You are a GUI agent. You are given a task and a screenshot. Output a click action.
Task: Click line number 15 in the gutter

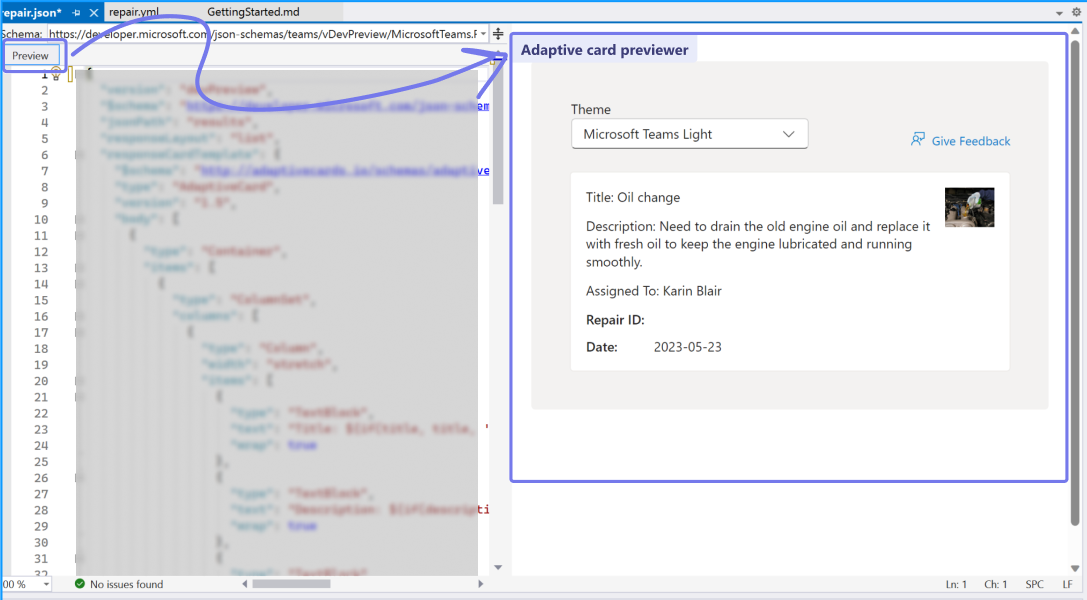[x=41, y=301]
